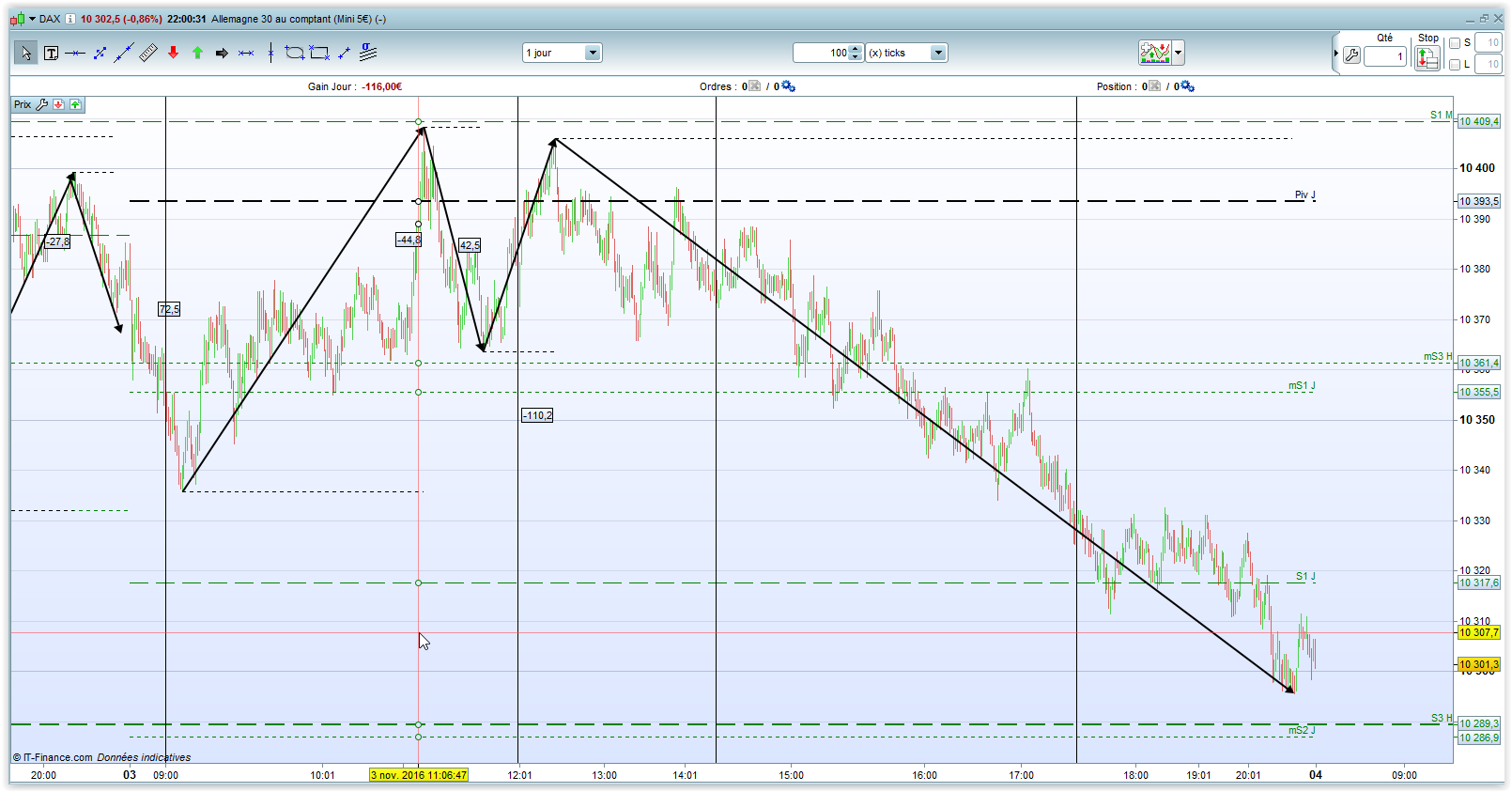
Task: Click the Qté quantity input field
Action: [x=1385, y=56]
